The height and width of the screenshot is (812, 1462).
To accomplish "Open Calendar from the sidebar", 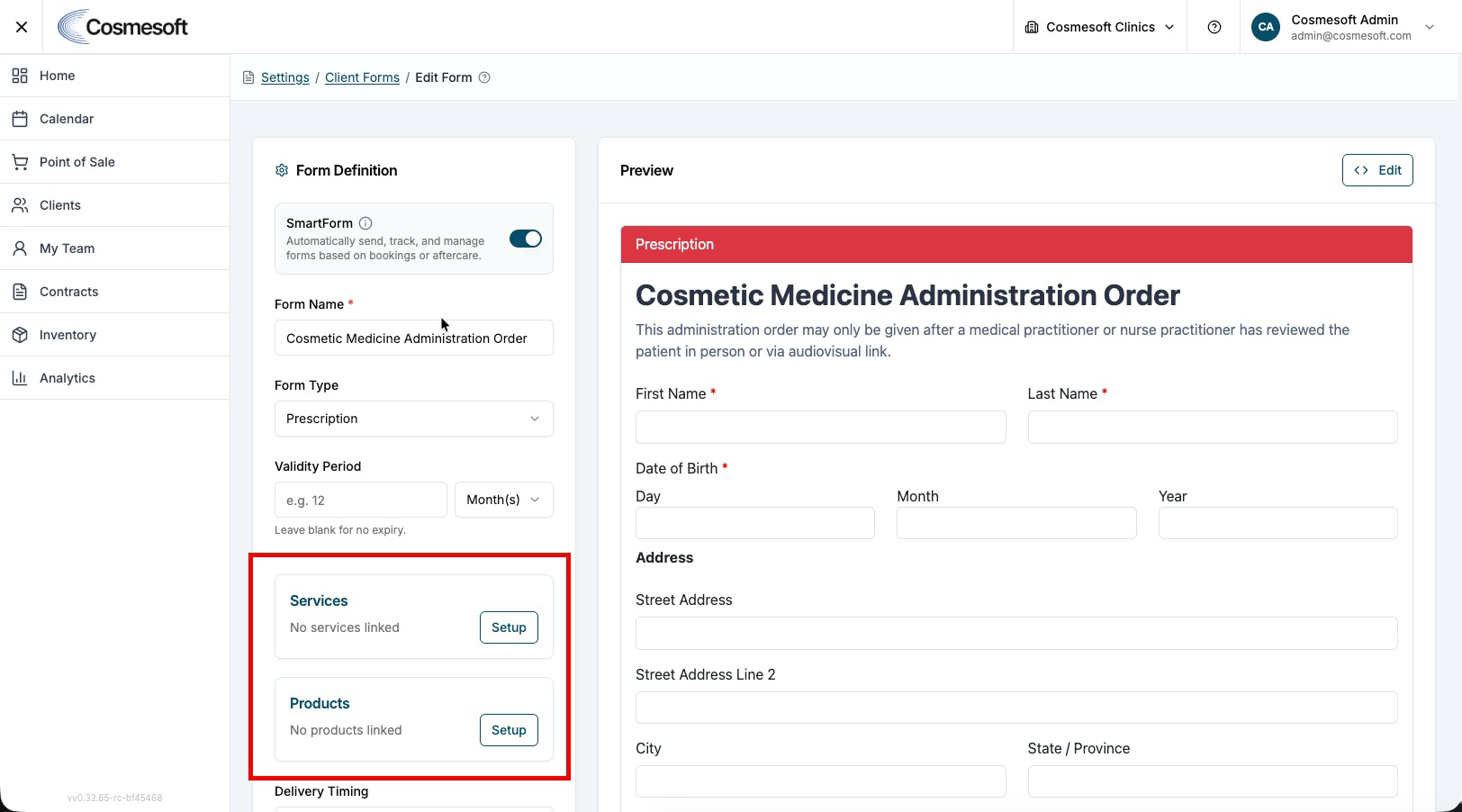I will tap(115, 119).
